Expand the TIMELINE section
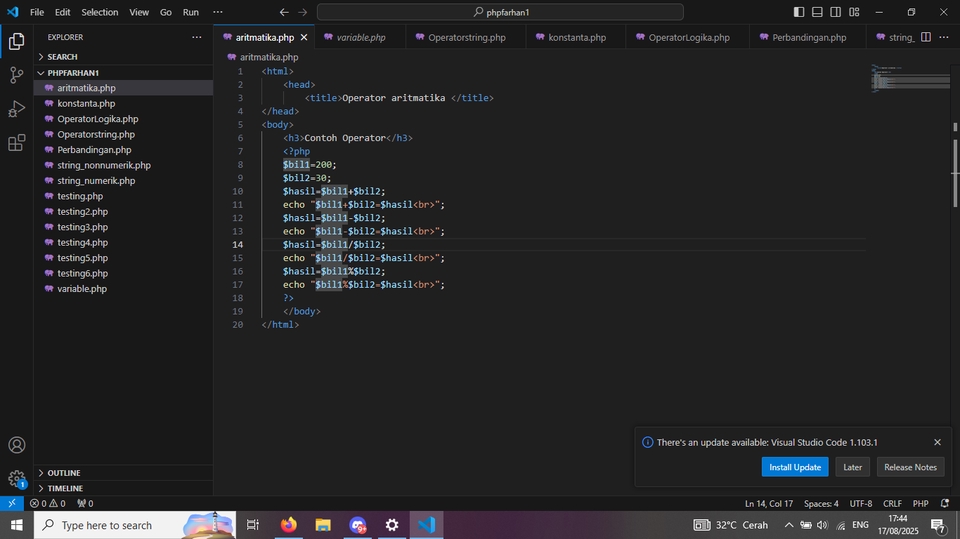The width and height of the screenshot is (960, 539). pos(65,488)
